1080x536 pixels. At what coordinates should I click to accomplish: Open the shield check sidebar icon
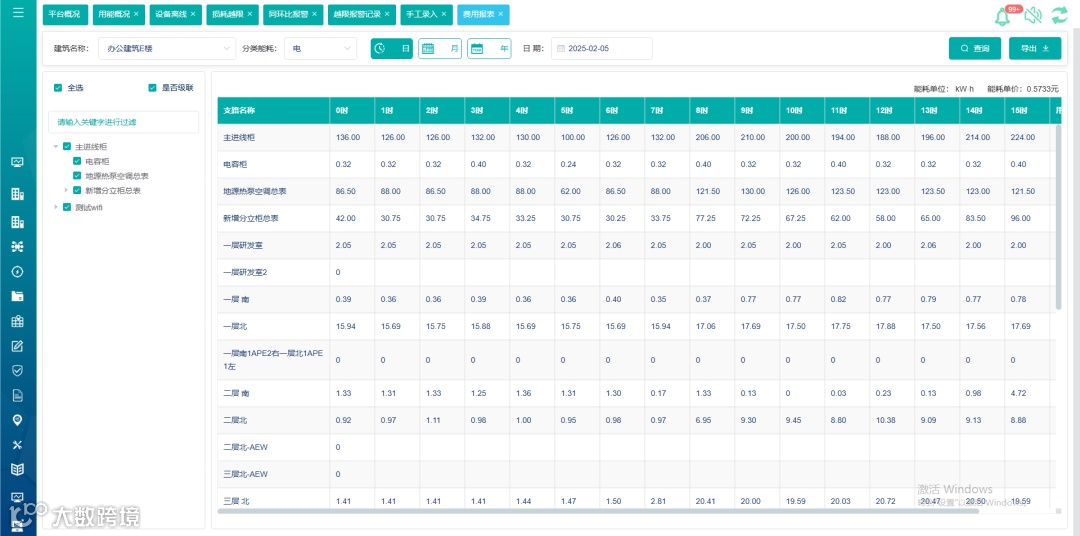click(x=18, y=371)
